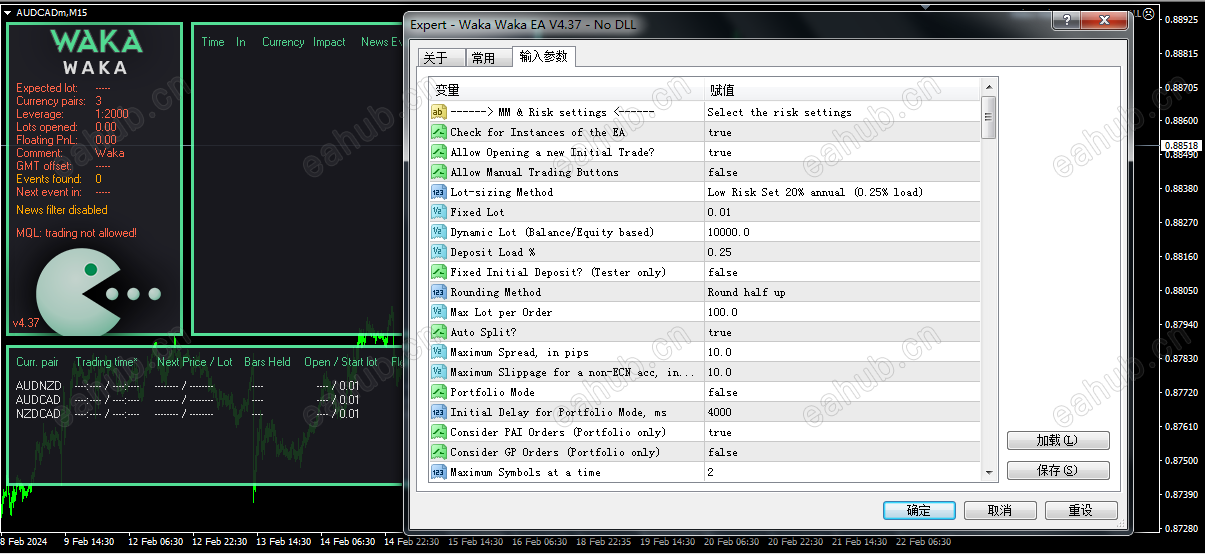Click the Consider GP Orders row icon

coord(438,452)
